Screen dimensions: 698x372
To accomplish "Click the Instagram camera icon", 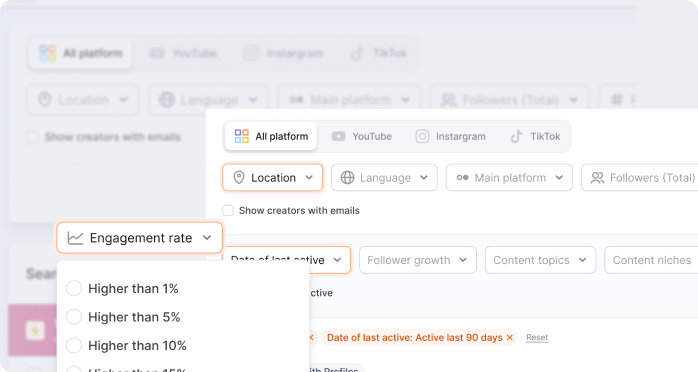I will coord(422,136).
